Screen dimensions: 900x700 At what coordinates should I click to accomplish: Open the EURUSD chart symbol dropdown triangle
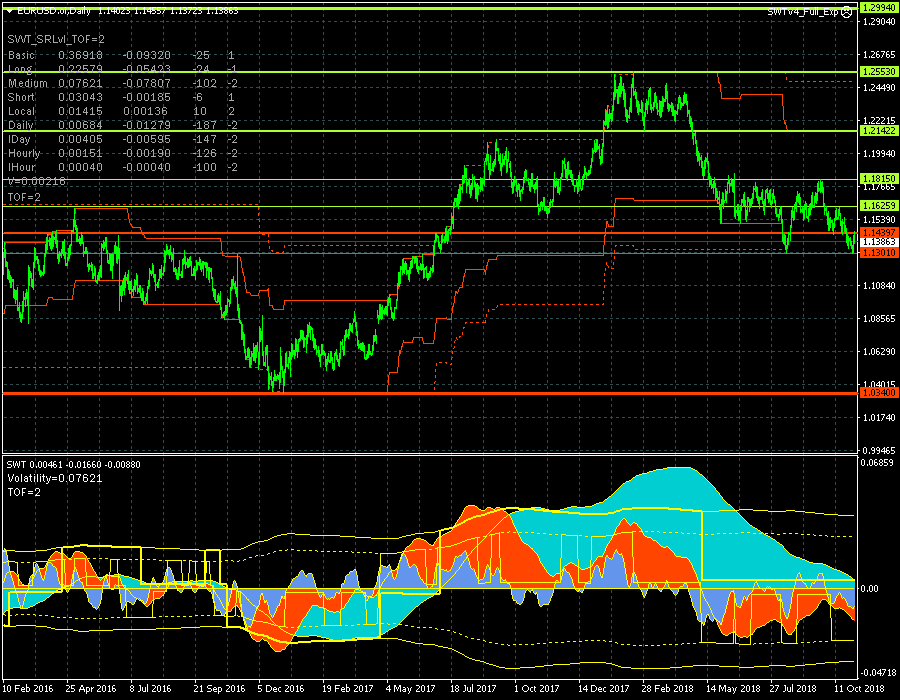tap(8, 11)
